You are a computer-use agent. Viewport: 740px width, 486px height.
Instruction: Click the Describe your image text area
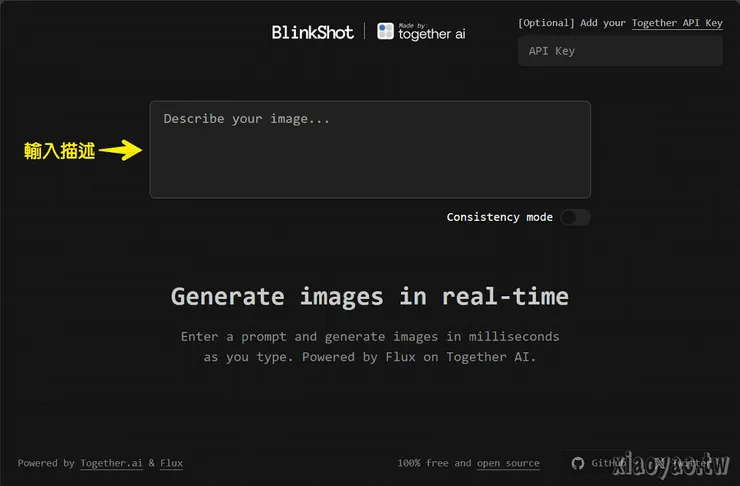(370, 149)
